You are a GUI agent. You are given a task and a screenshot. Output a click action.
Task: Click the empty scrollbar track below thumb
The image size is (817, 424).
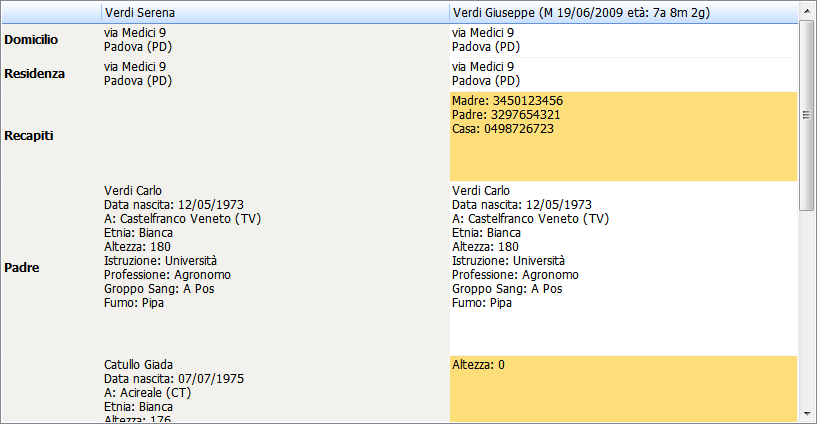coord(807,308)
